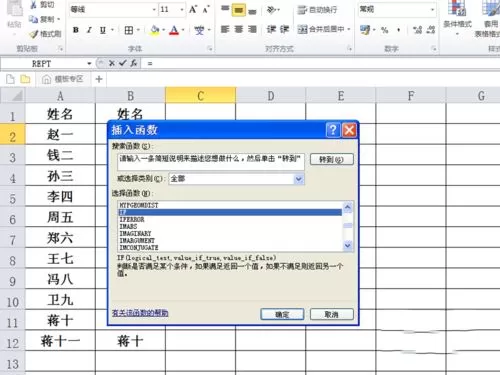The image size is (500, 375).
Task: Click the text orientation icon
Action: 272,10
